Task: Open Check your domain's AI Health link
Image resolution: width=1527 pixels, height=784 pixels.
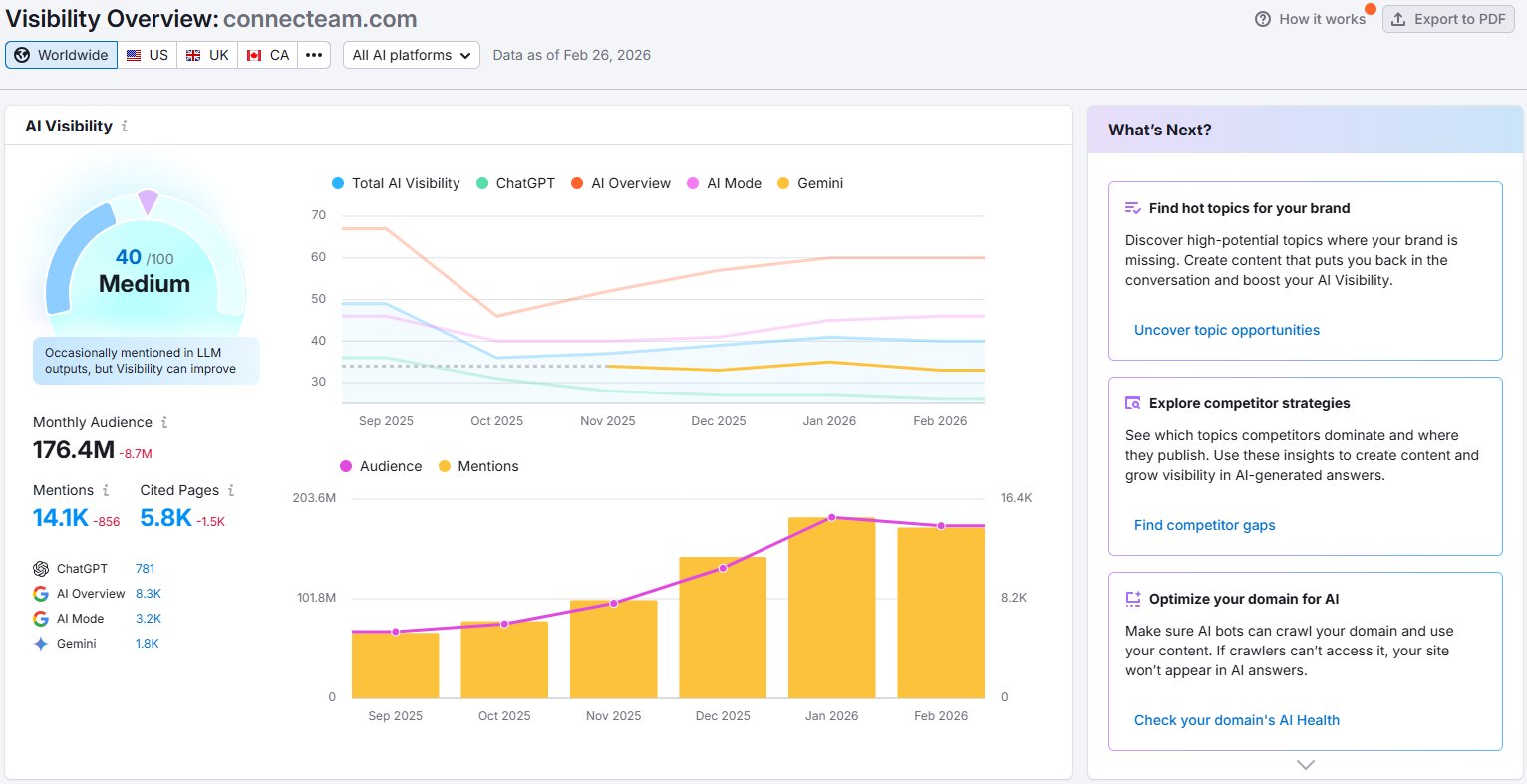Action: click(x=1237, y=720)
